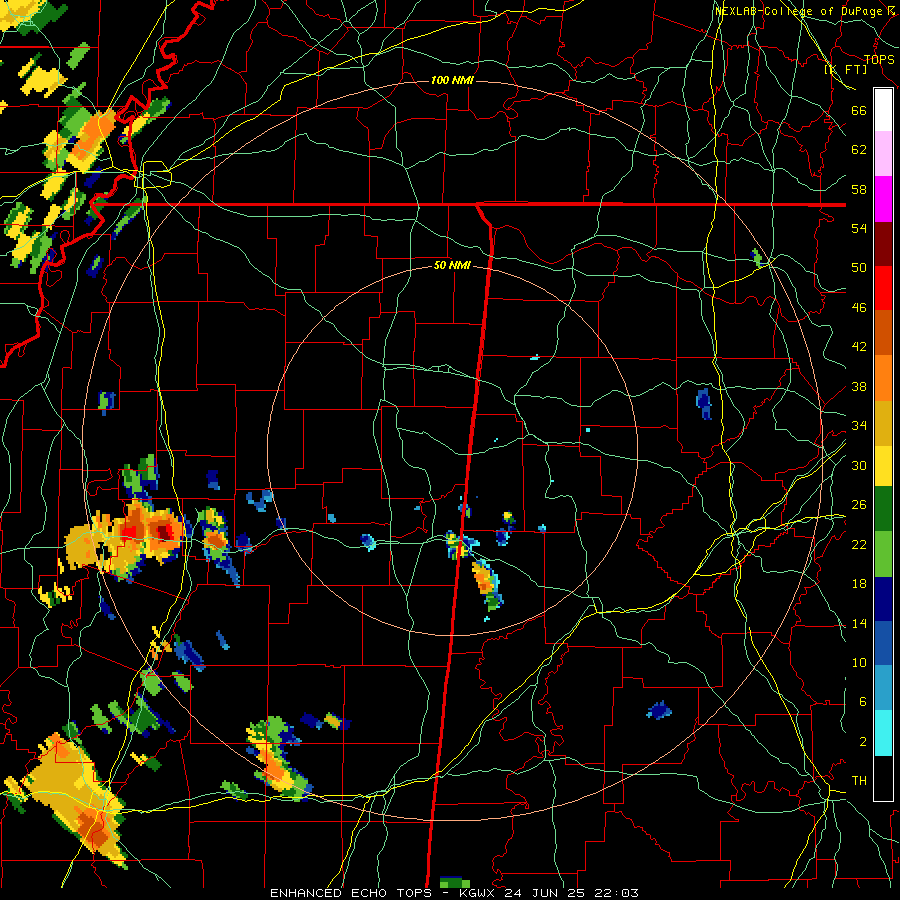Select the bright red legend color band

[x=883, y=288]
